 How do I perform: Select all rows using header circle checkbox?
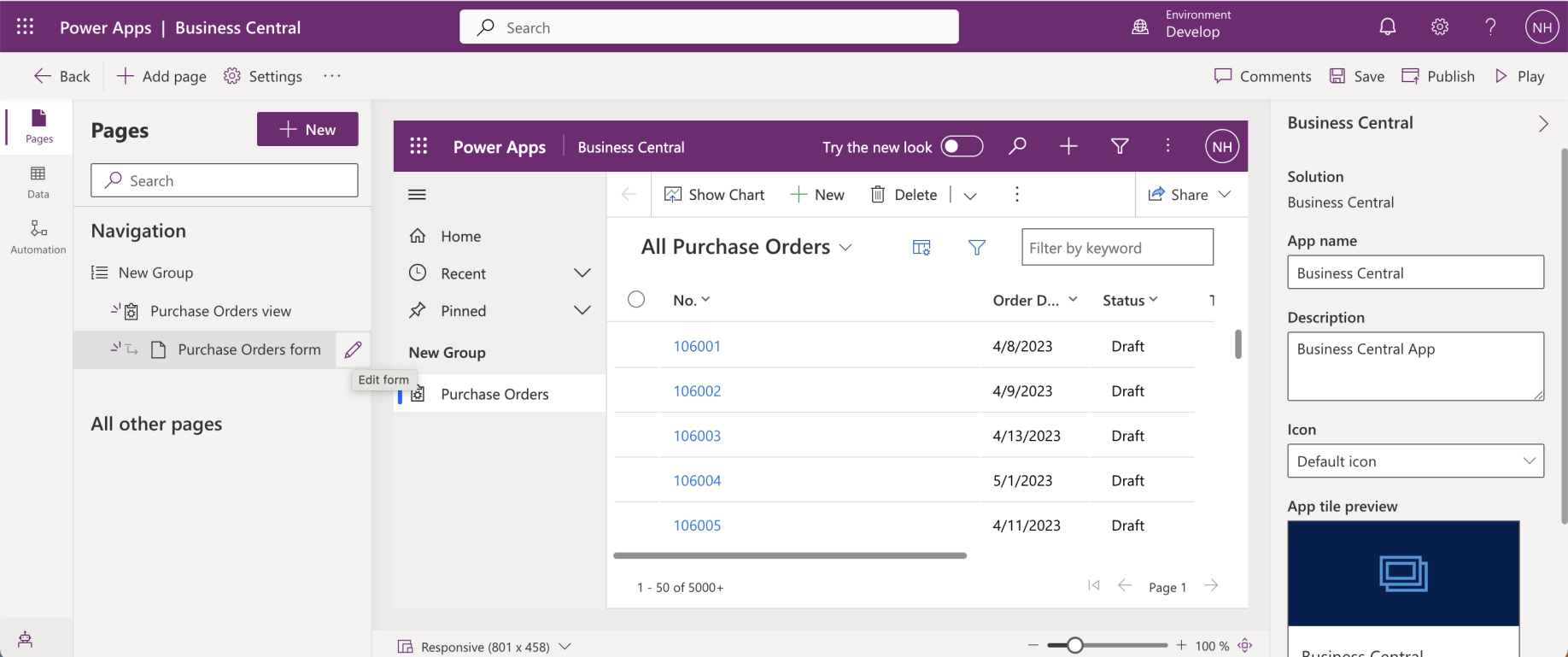tap(636, 300)
